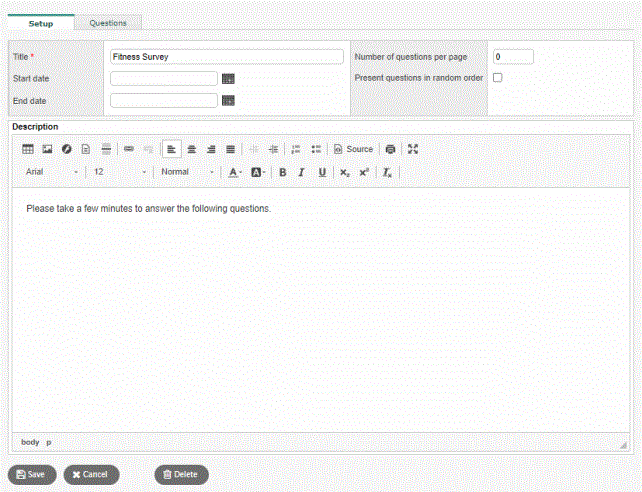642x492 pixels.
Task: Open the Normal paragraph format dropdown
Action: 187,172
